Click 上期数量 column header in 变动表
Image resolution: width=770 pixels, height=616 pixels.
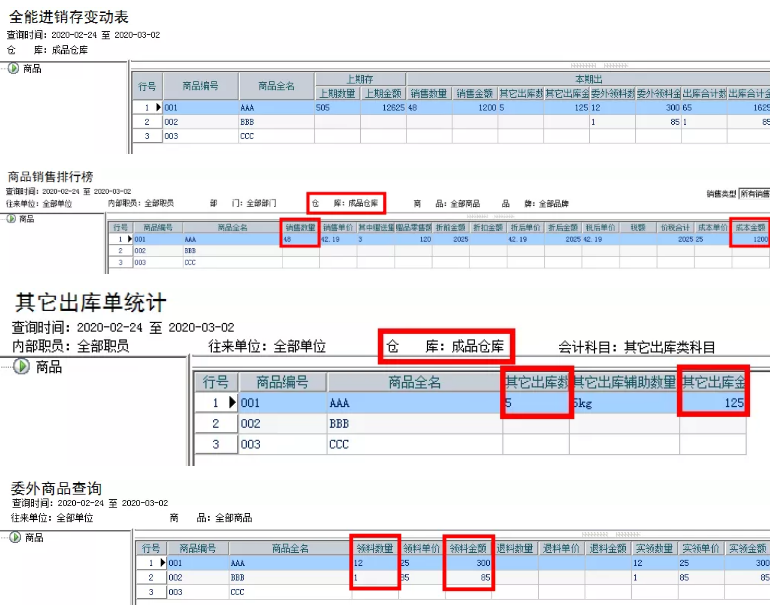point(337,93)
